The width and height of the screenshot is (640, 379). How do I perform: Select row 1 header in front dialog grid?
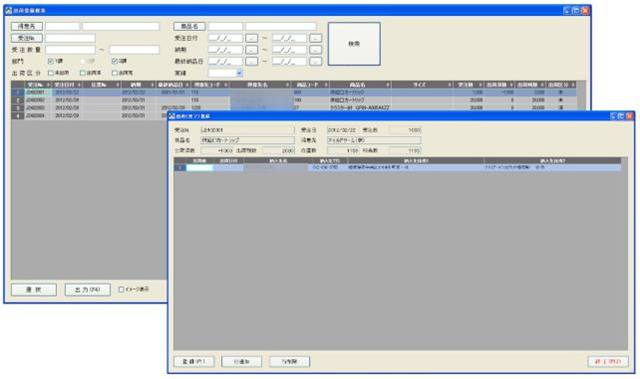pyautogui.click(x=180, y=168)
